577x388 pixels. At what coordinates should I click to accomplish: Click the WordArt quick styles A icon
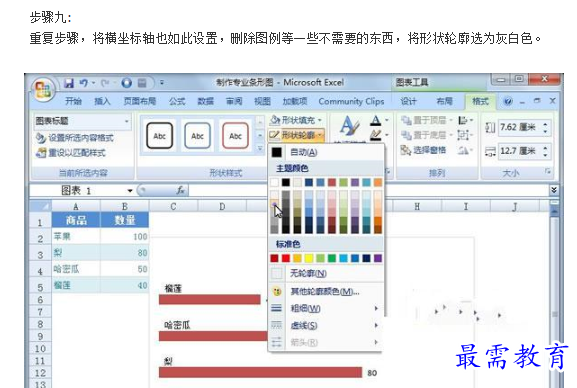coord(349,126)
